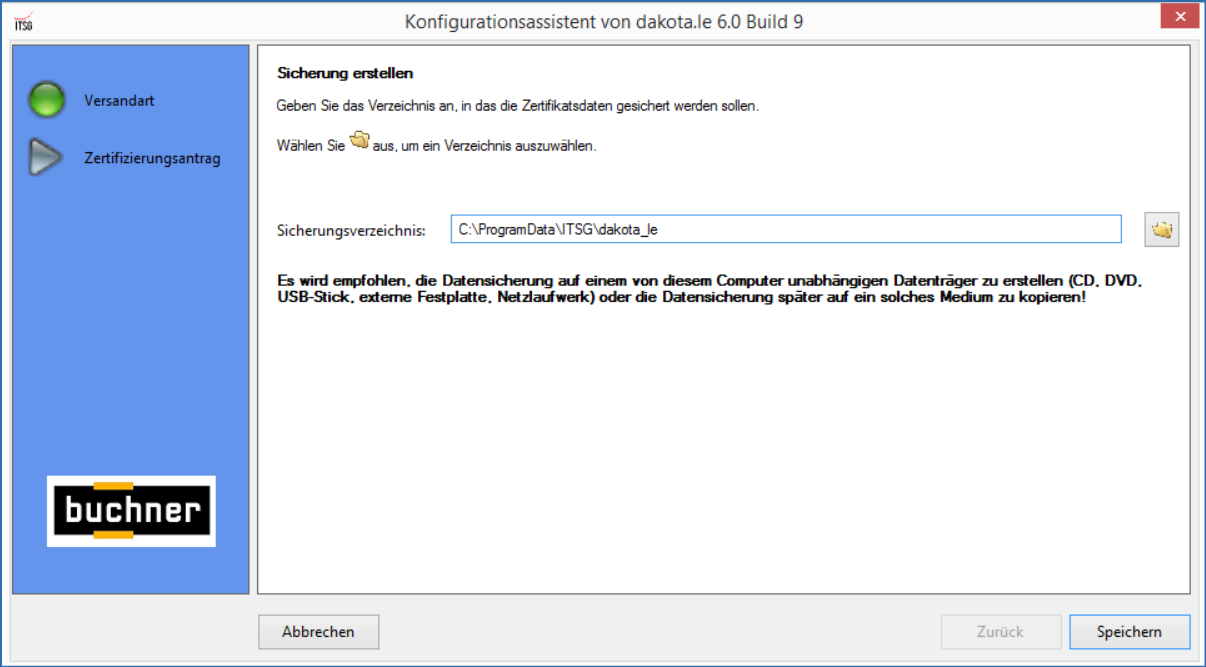Cancel the wizard with Abbrechen
This screenshot has height=667, width=1206.
[x=318, y=632]
